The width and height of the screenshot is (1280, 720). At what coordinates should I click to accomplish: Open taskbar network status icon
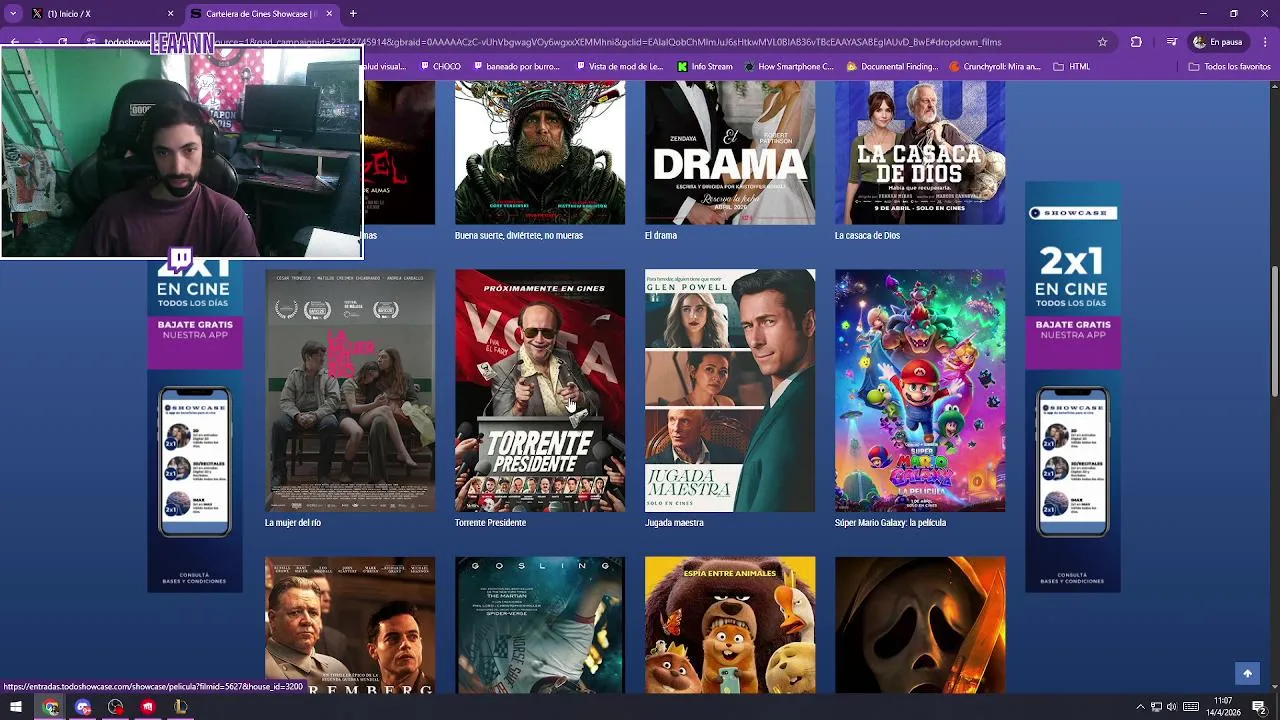click(x=1156, y=707)
